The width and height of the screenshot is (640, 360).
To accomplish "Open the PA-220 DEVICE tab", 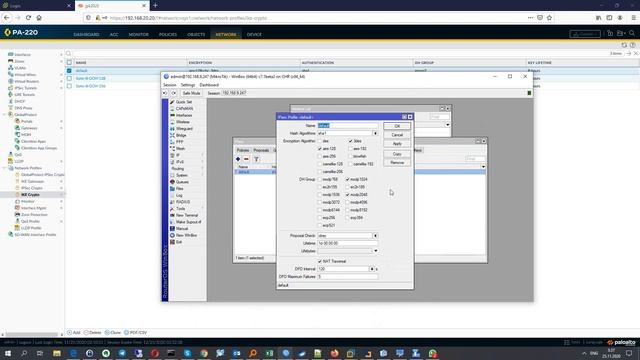I will [254, 35].
